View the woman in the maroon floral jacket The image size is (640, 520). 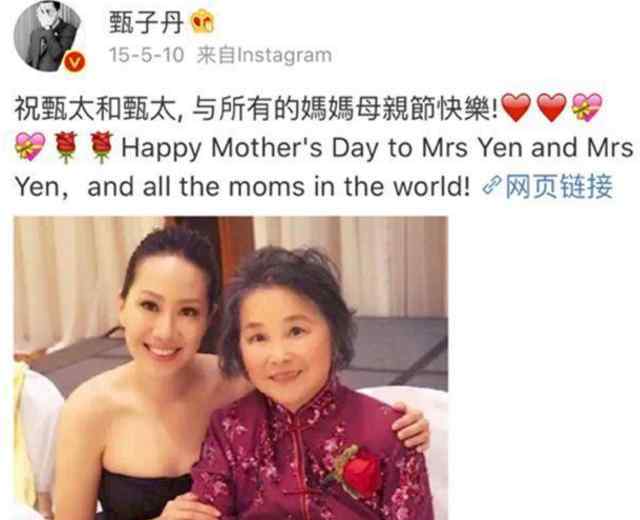(310, 384)
